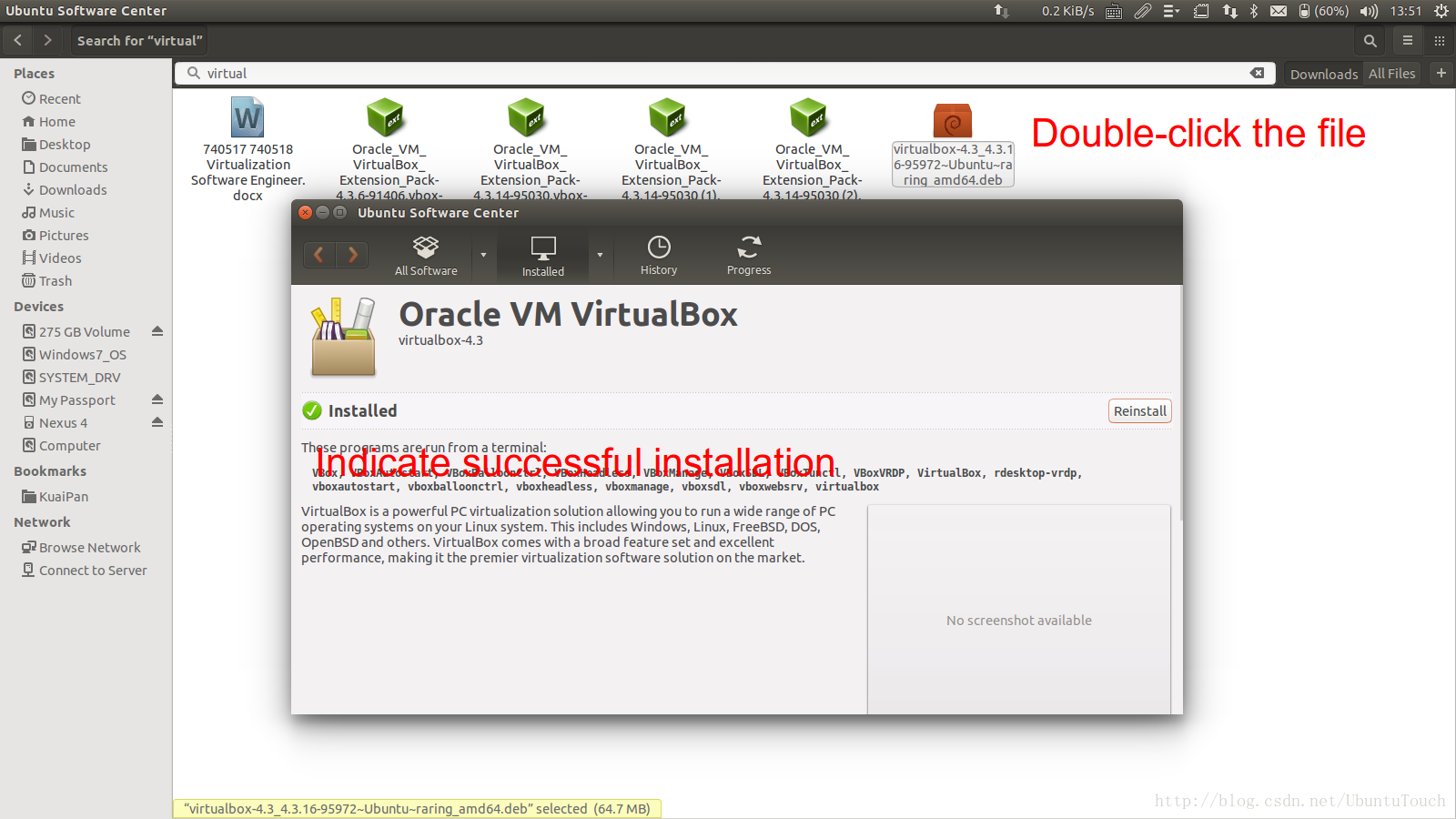1456x819 pixels.
Task: Open Downloads in the Places sidebar
Action: tap(73, 189)
